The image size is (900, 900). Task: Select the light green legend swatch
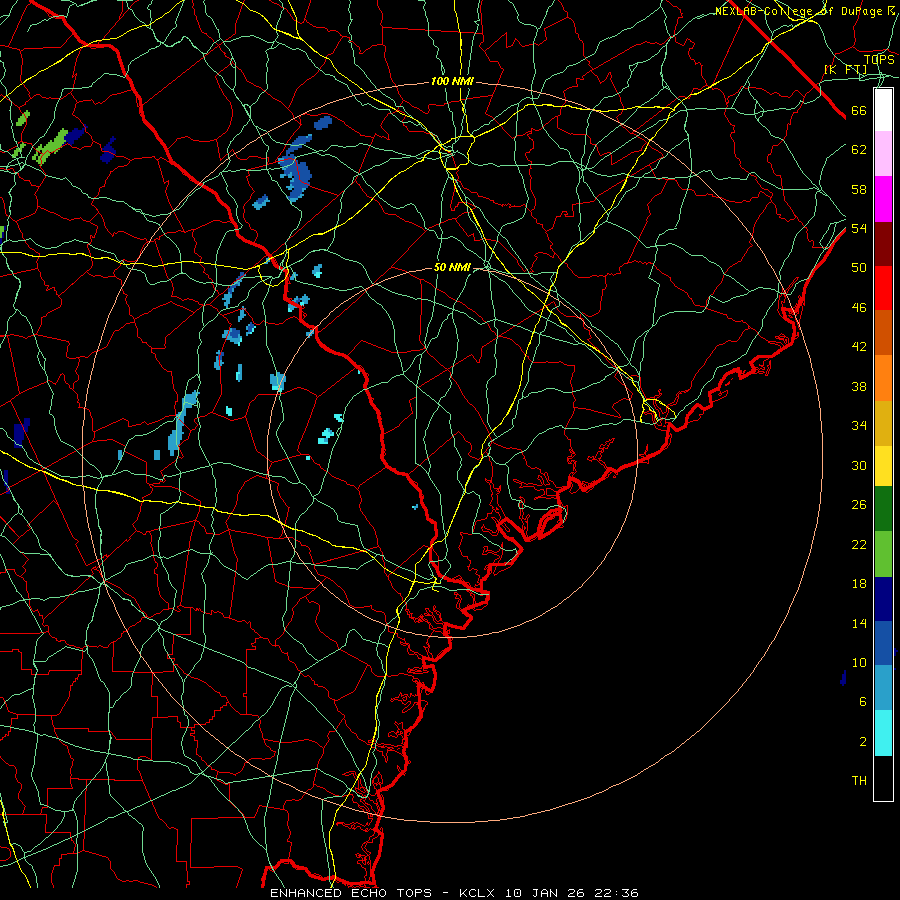coord(883,554)
